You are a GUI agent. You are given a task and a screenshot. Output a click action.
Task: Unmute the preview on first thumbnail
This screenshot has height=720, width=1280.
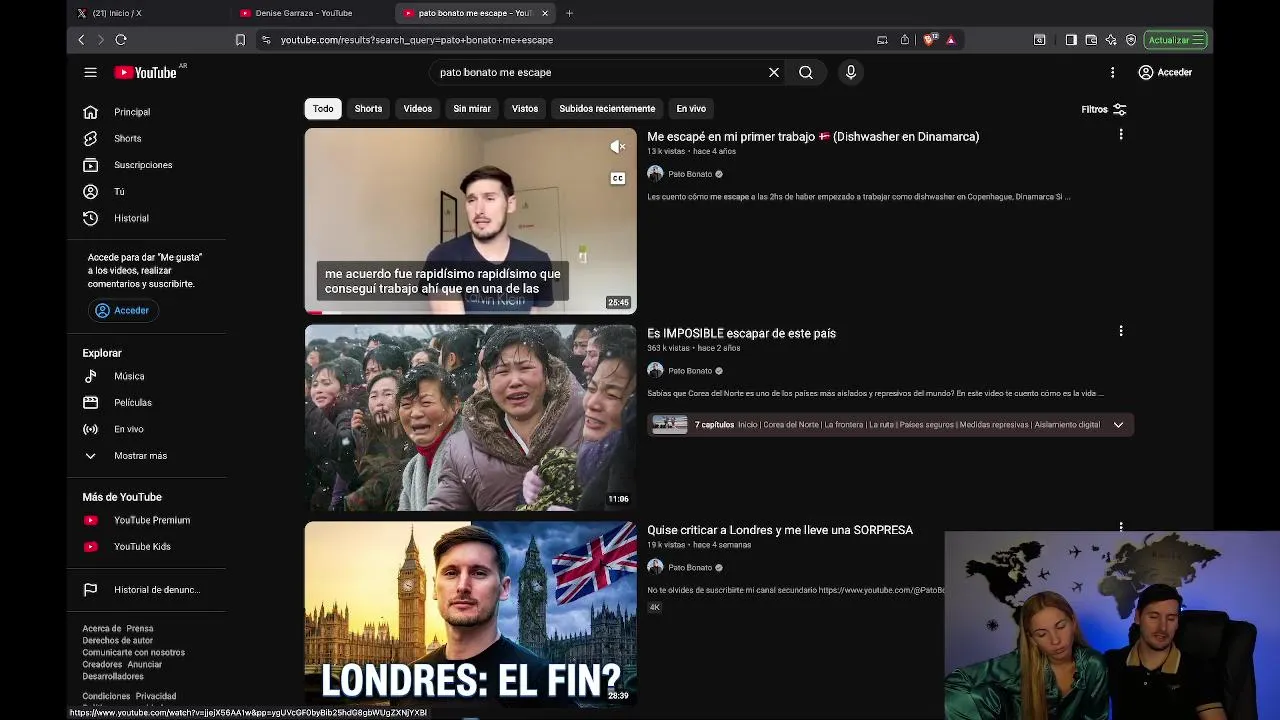pos(618,147)
